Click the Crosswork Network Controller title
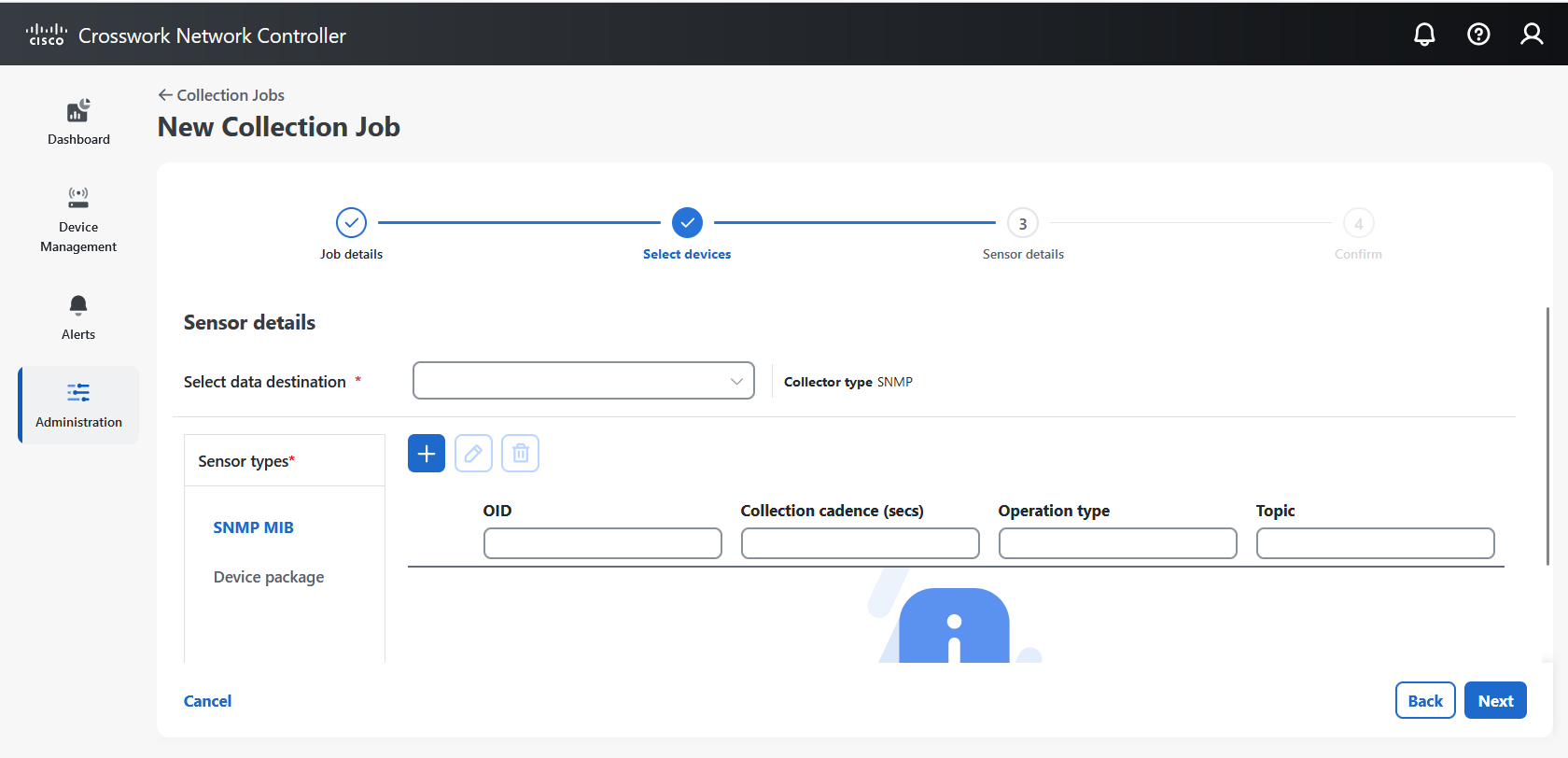Screen dimensions: 1568x758 (x=212, y=35)
